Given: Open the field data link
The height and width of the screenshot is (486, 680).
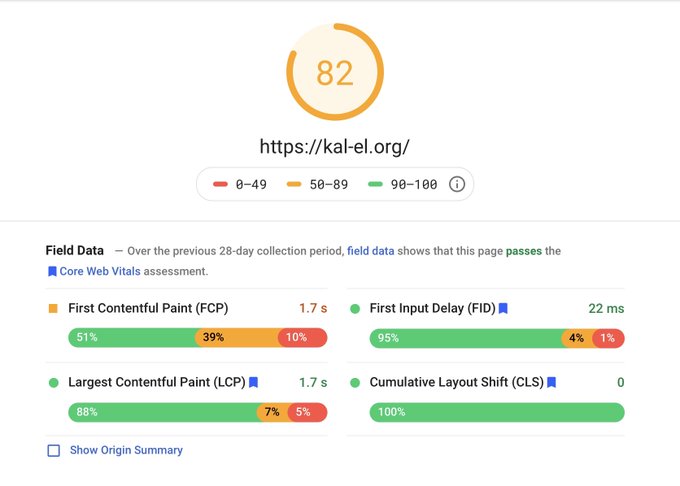Looking at the screenshot, I should [x=370, y=251].
